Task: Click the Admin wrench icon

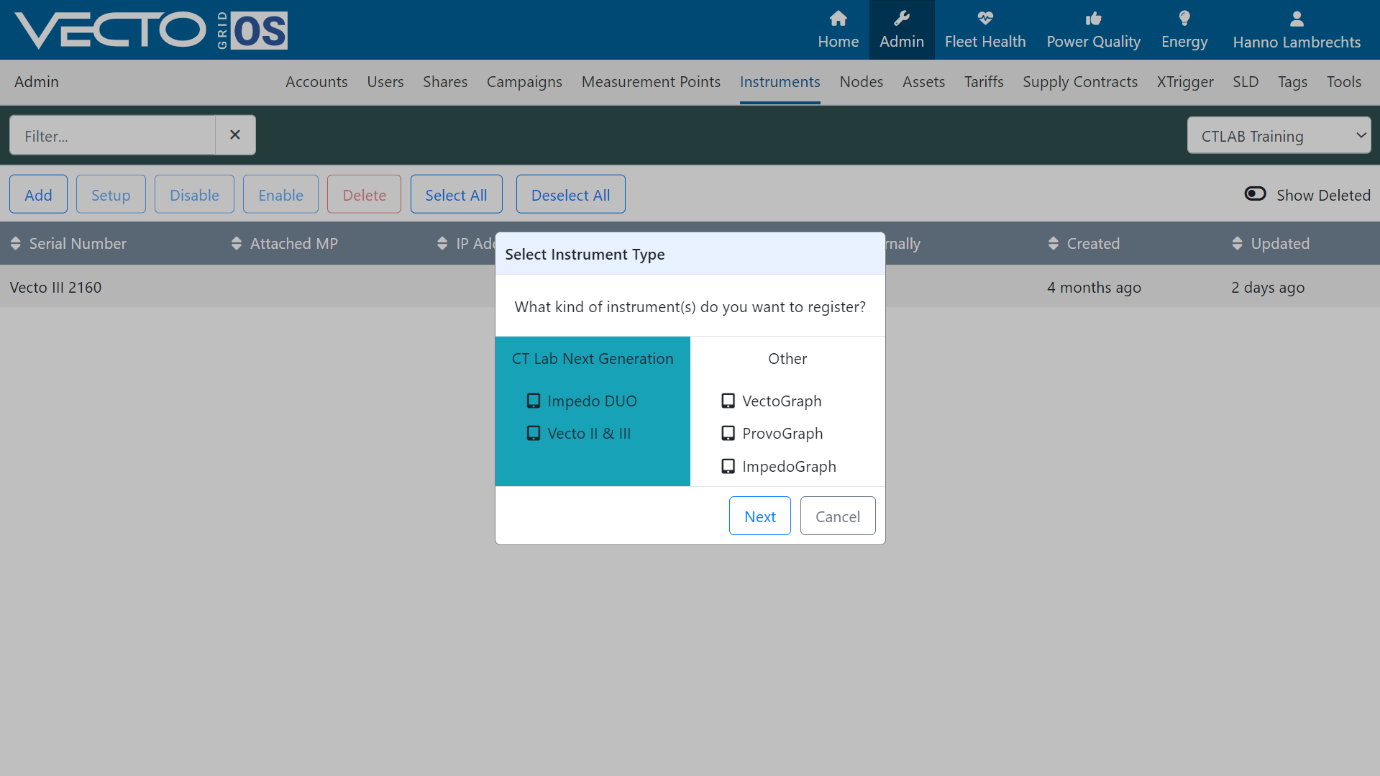Action: [x=901, y=18]
